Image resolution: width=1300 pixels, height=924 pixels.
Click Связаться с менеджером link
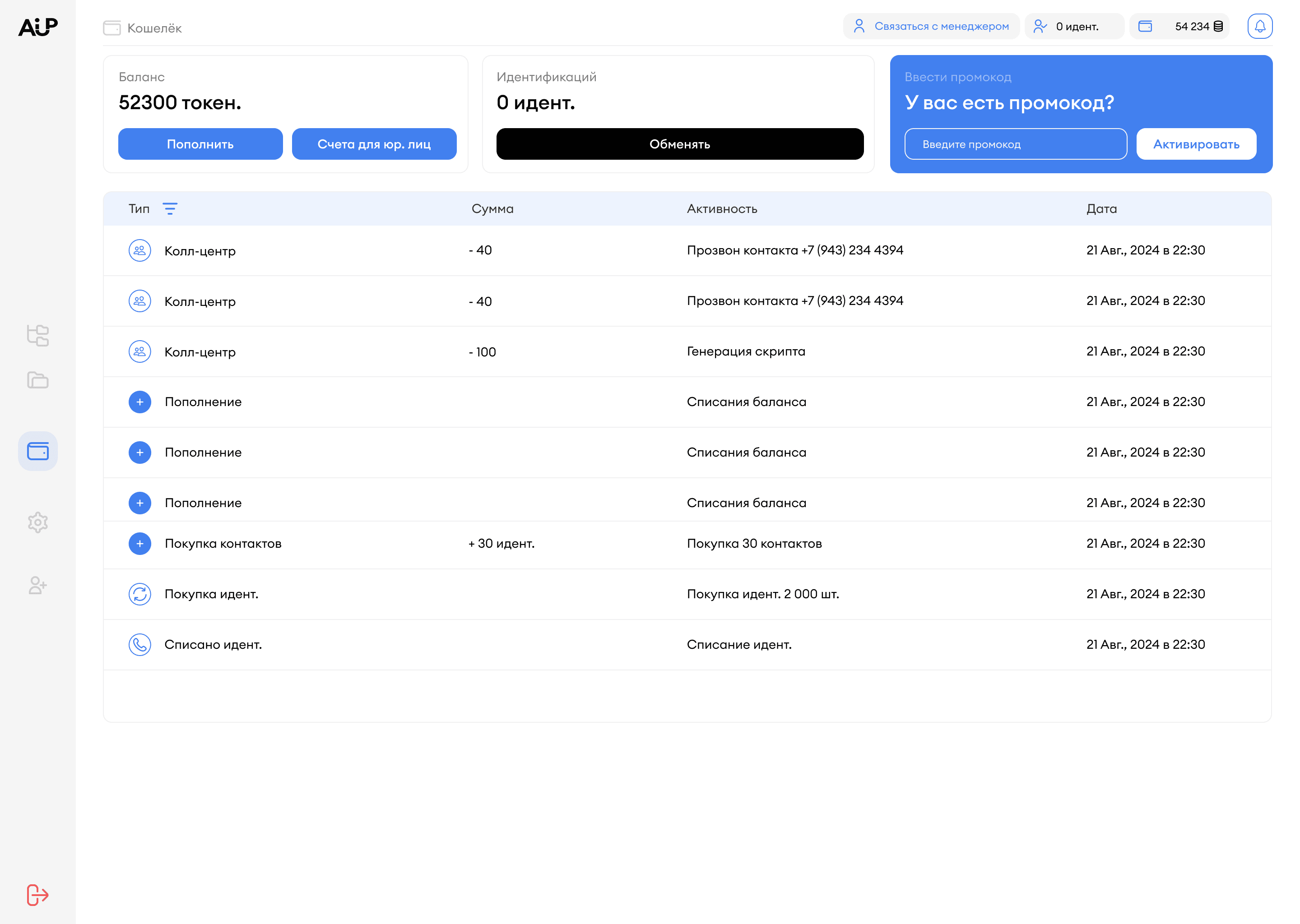pyautogui.click(x=931, y=26)
